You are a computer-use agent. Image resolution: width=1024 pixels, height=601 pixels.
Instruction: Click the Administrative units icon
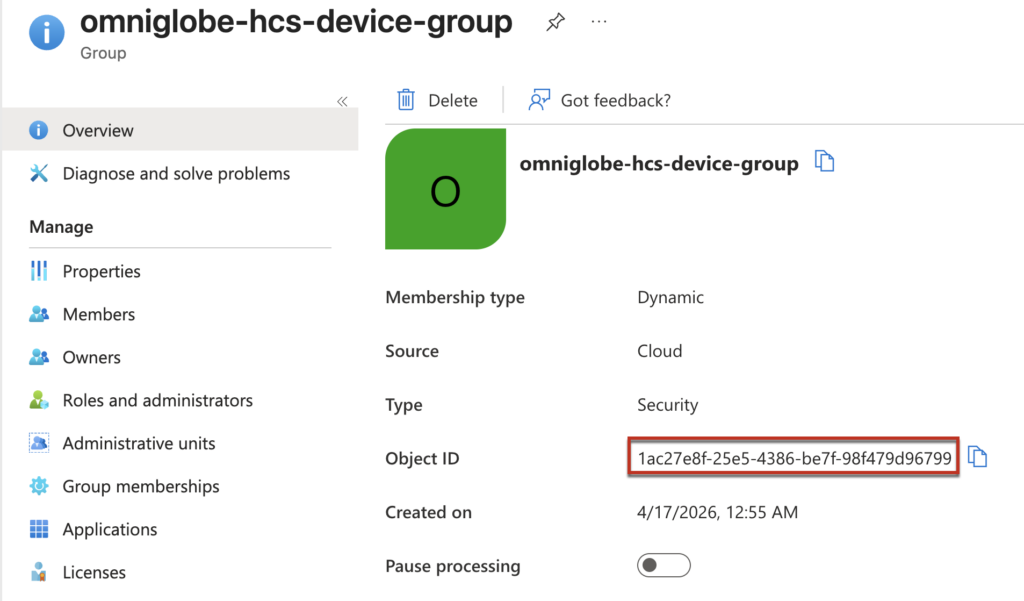click(39, 443)
